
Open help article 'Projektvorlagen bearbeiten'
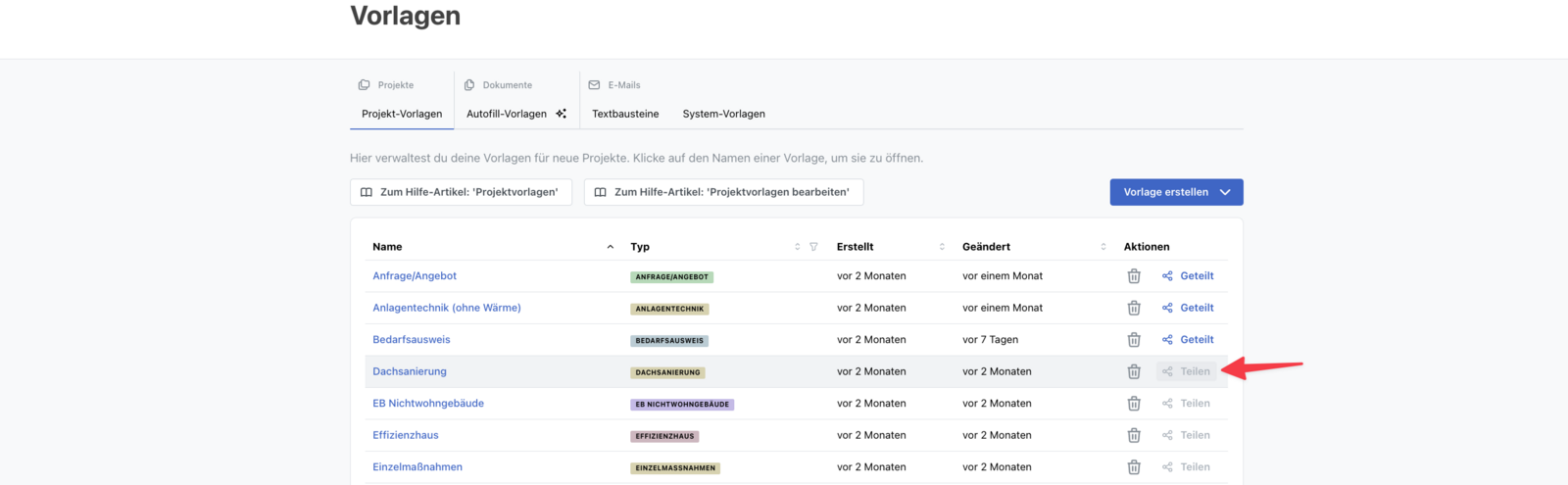click(x=723, y=192)
